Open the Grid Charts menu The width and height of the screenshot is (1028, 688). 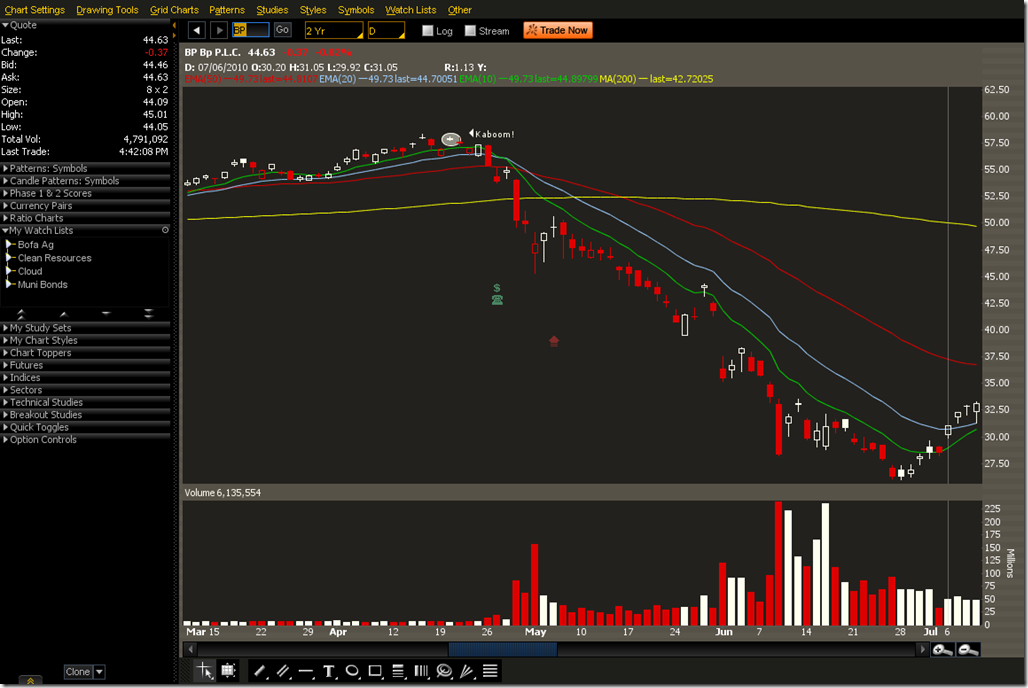pos(174,10)
